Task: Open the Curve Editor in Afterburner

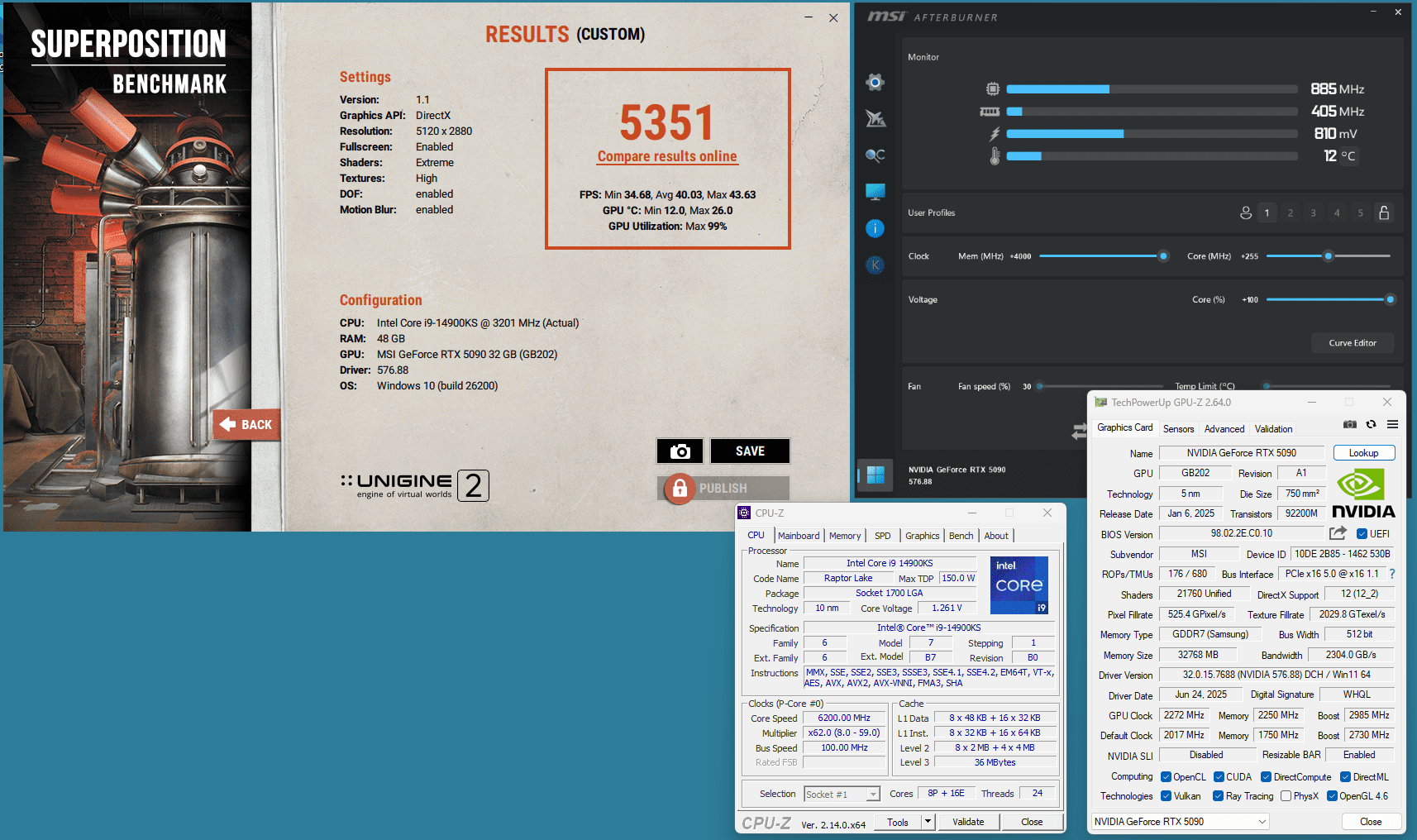Action: [x=1353, y=343]
